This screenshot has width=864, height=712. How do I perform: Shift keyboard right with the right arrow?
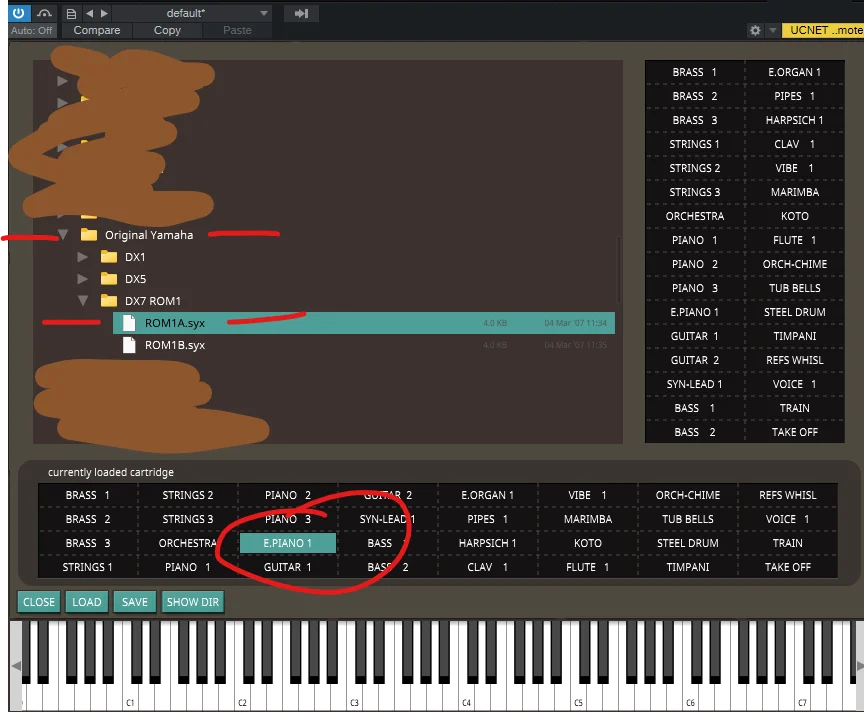[x=860, y=666]
